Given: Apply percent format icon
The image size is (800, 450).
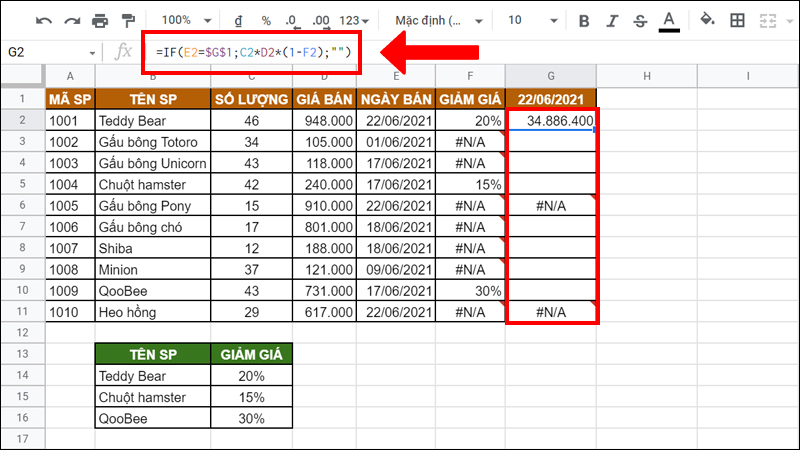Looking at the screenshot, I should coord(266,21).
